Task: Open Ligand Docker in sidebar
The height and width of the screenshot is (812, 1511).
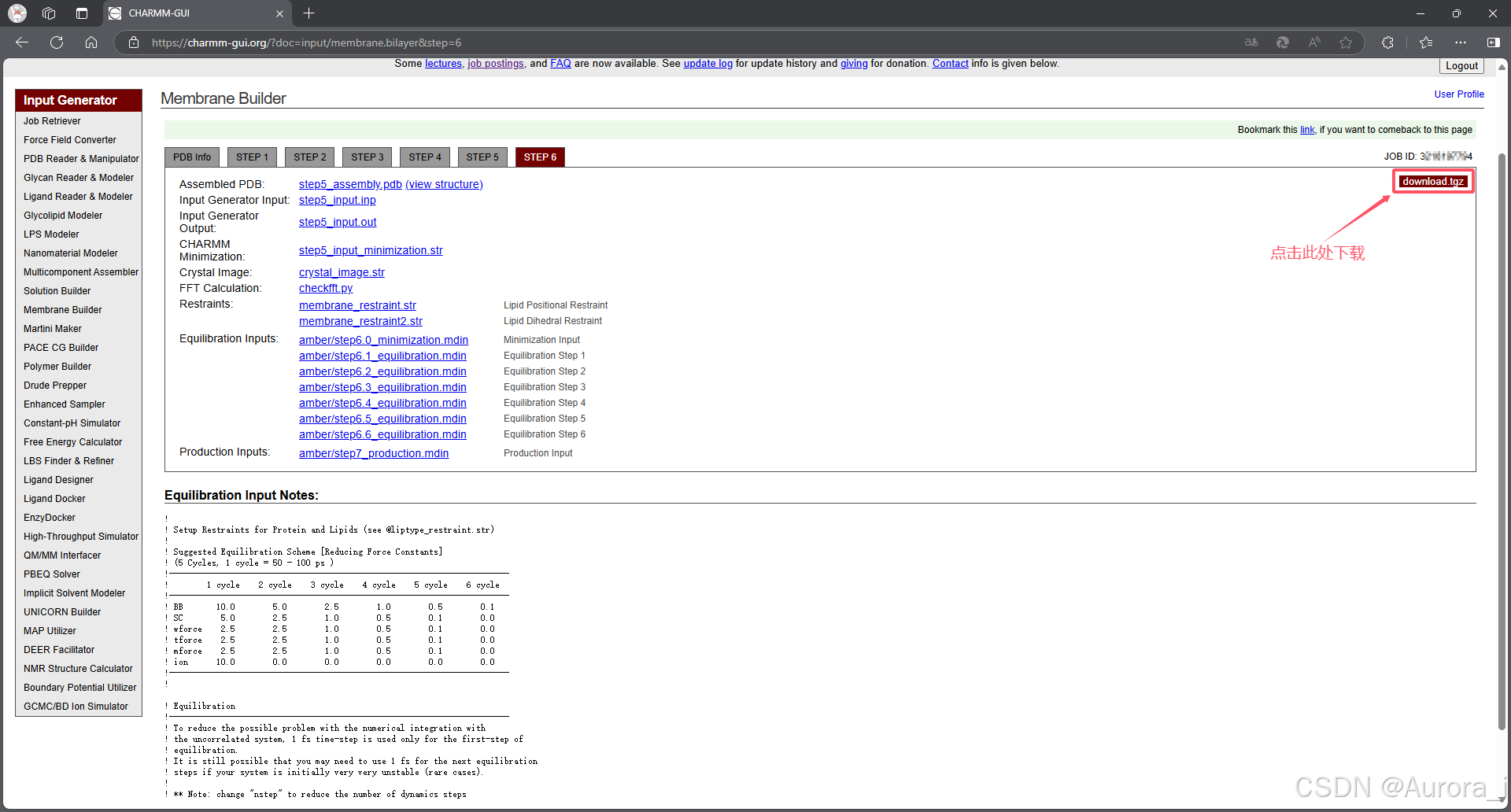Action: (x=54, y=499)
